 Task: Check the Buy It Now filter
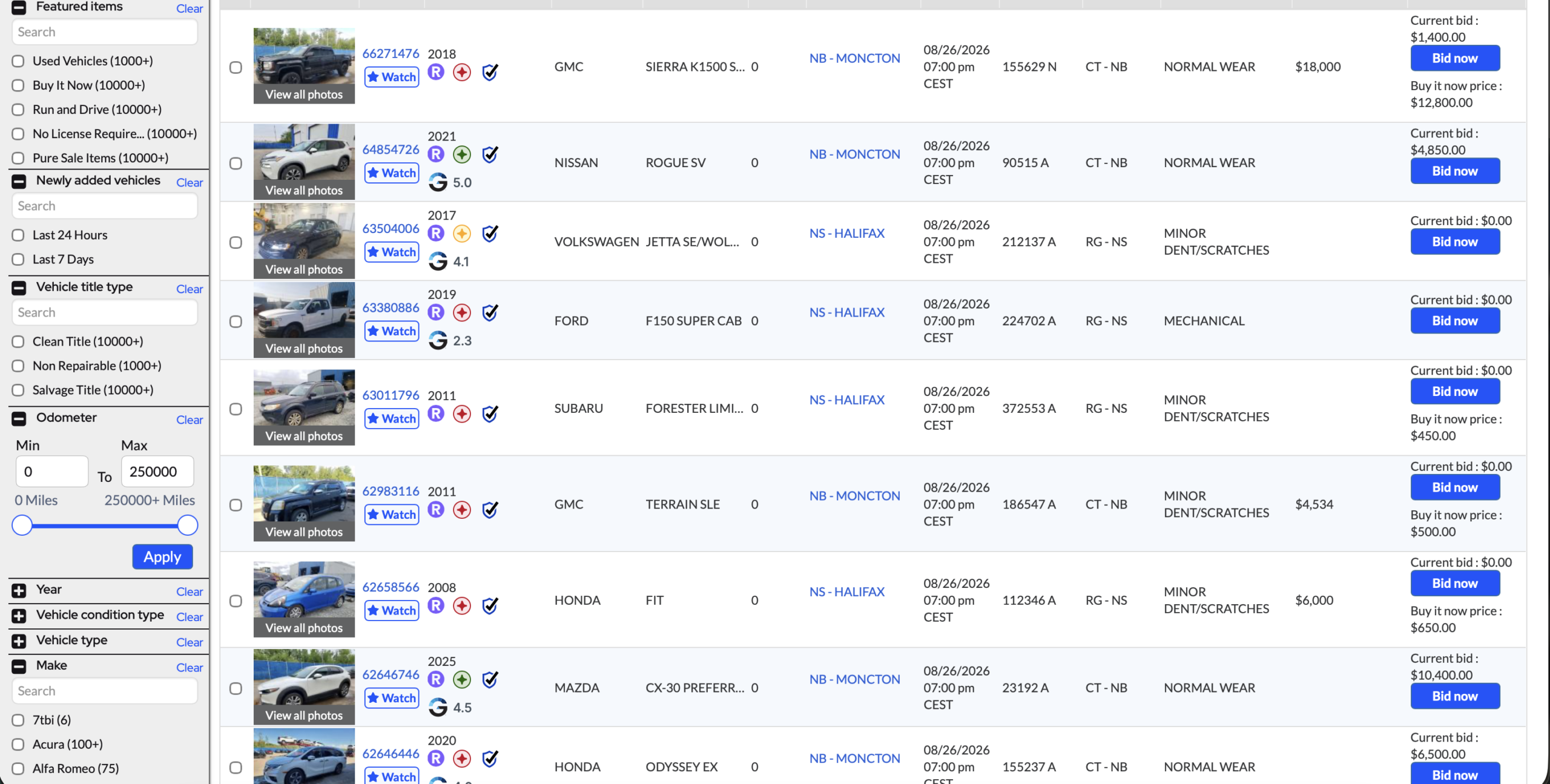click(18, 85)
